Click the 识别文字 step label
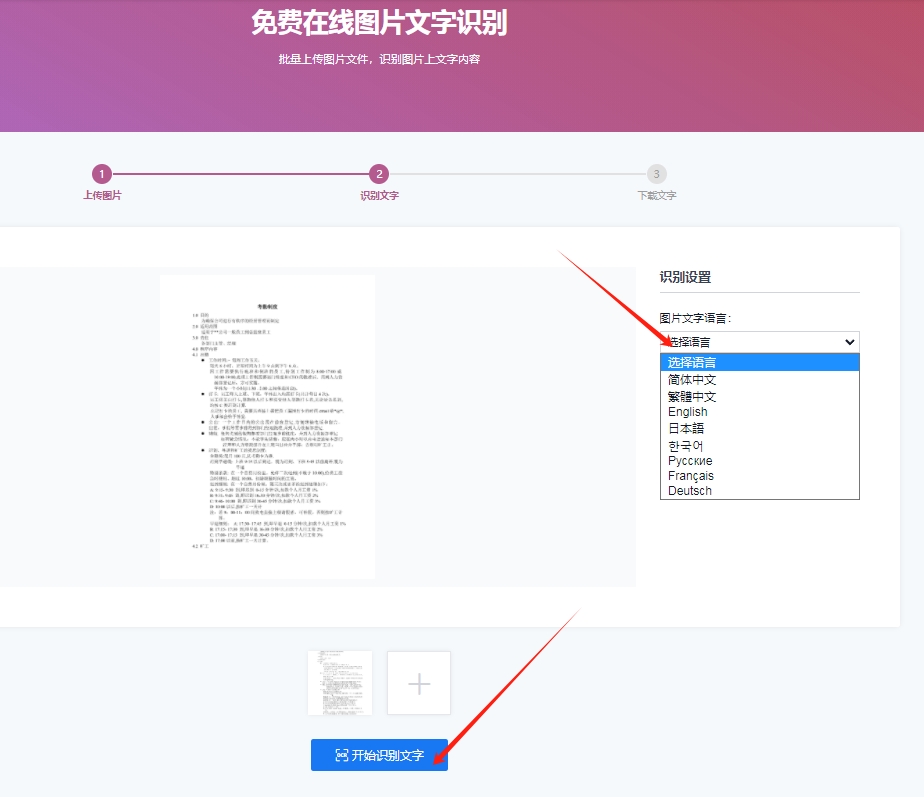The width and height of the screenshot is (924, 797). [x=379, y=195]
